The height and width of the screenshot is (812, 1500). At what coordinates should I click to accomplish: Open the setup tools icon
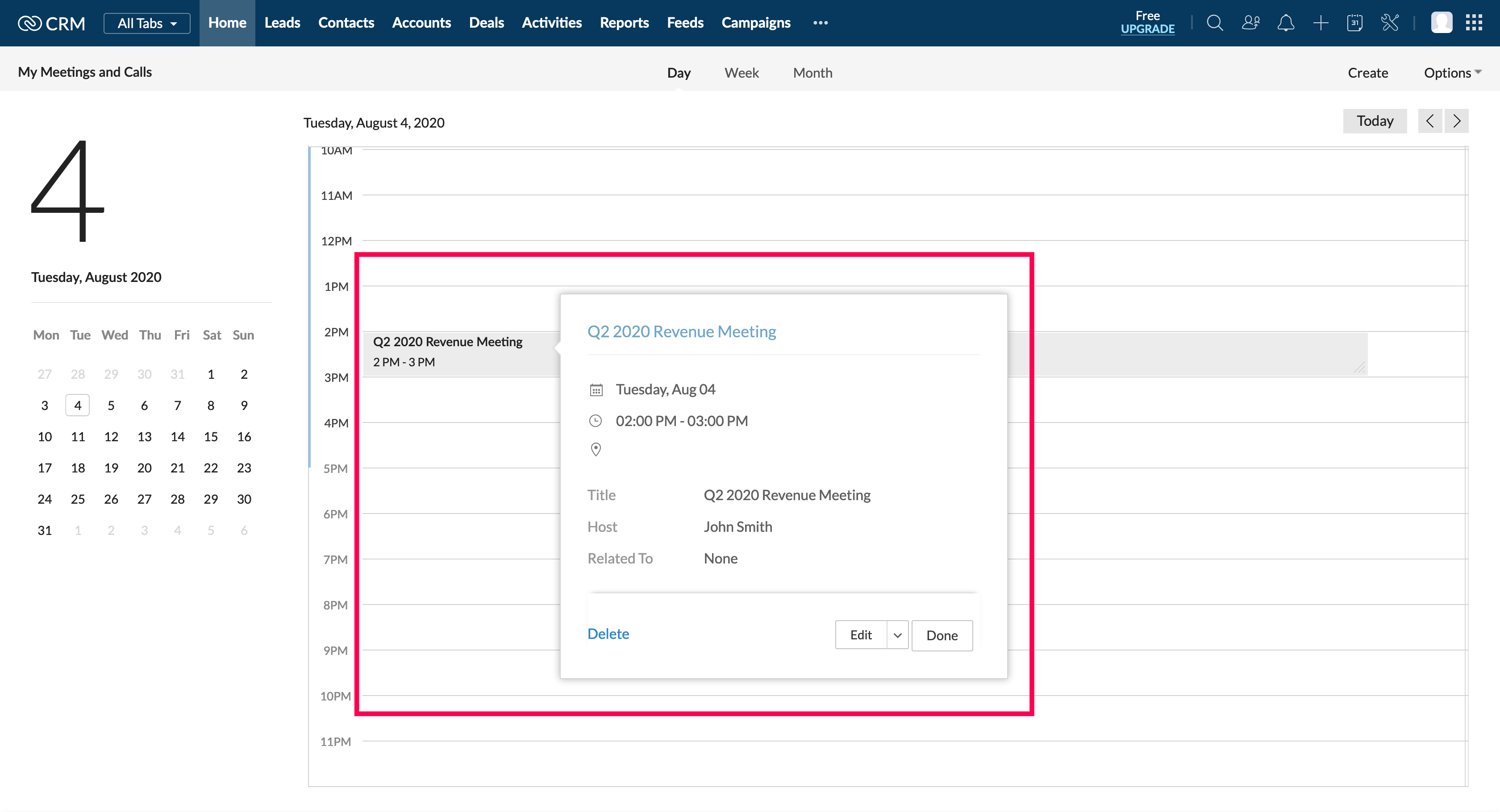(1390, 23)
